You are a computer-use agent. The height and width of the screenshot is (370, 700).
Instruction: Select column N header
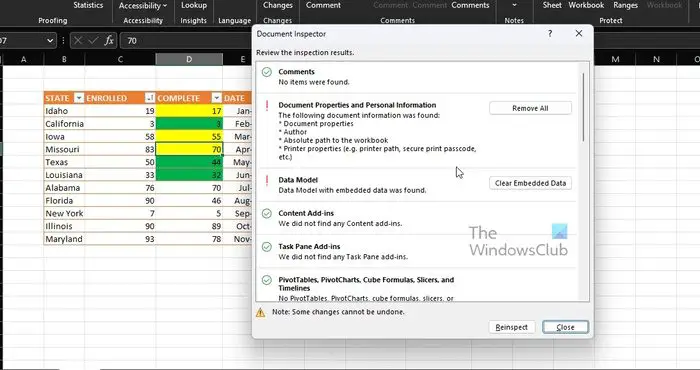pos(656,59)
